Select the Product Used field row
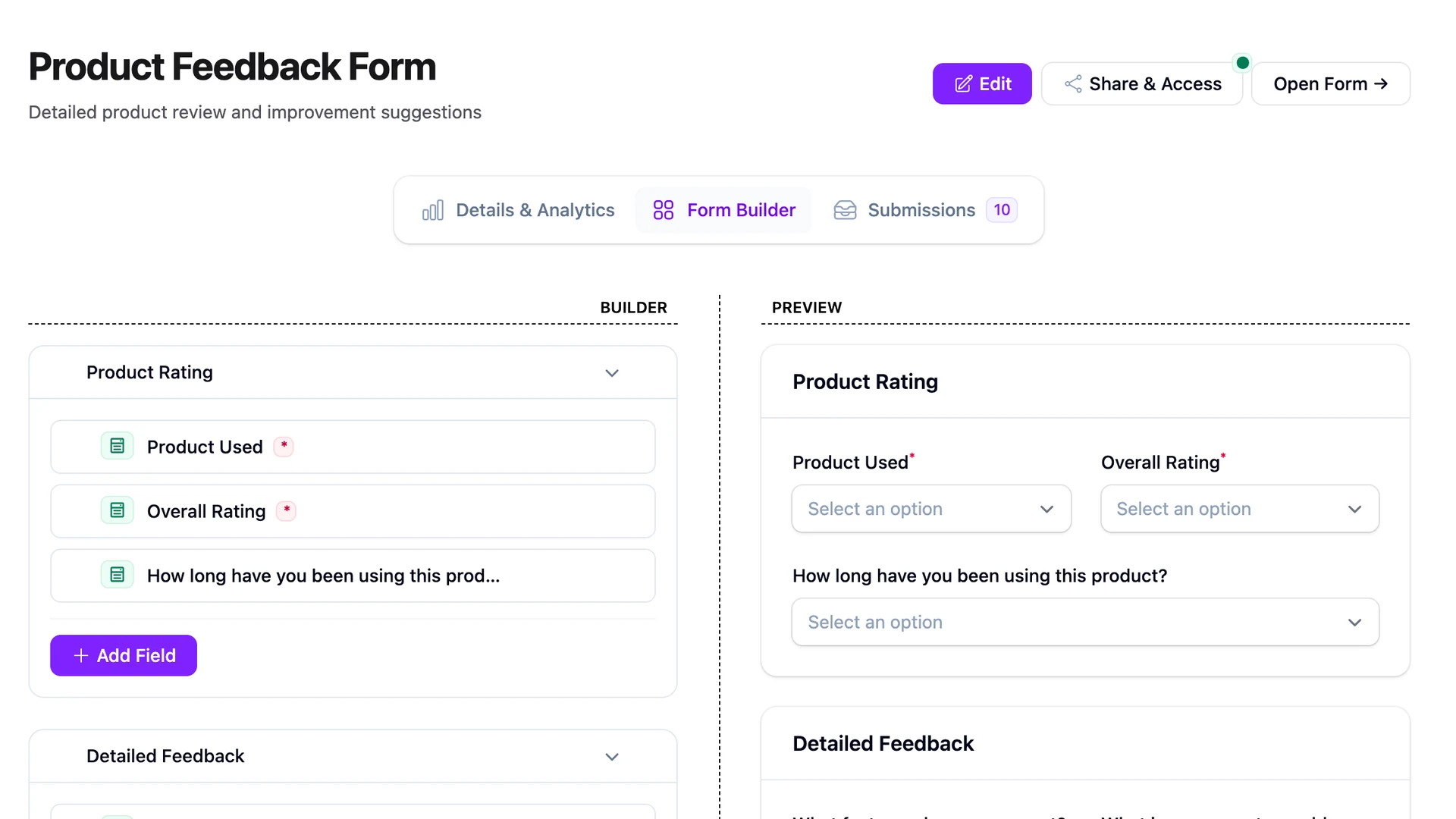This screenshot has width=1456, height=819. (x=353, y=447)
